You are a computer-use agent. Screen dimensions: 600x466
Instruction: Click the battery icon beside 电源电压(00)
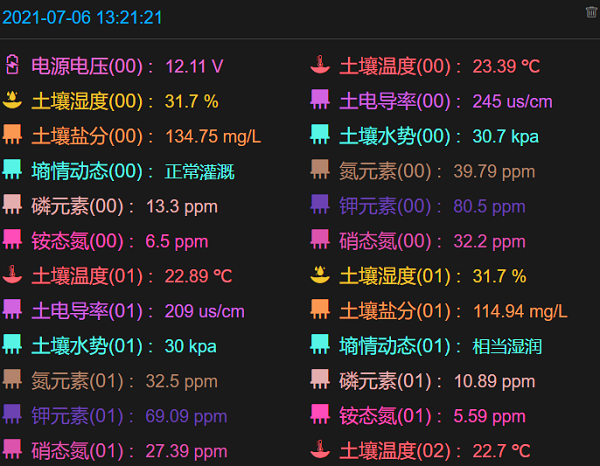click(x=12, y=66)
